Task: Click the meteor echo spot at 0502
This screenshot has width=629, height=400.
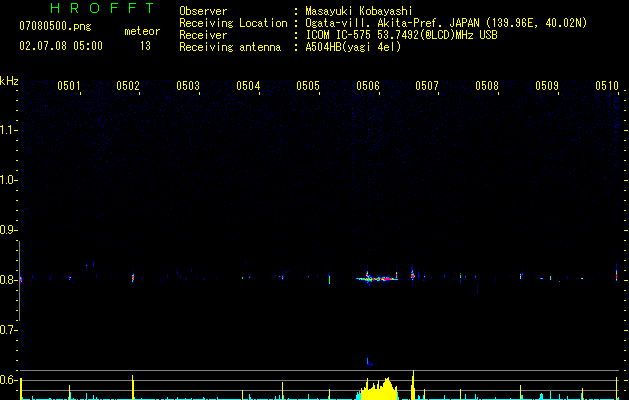Action: click(133, 278)
